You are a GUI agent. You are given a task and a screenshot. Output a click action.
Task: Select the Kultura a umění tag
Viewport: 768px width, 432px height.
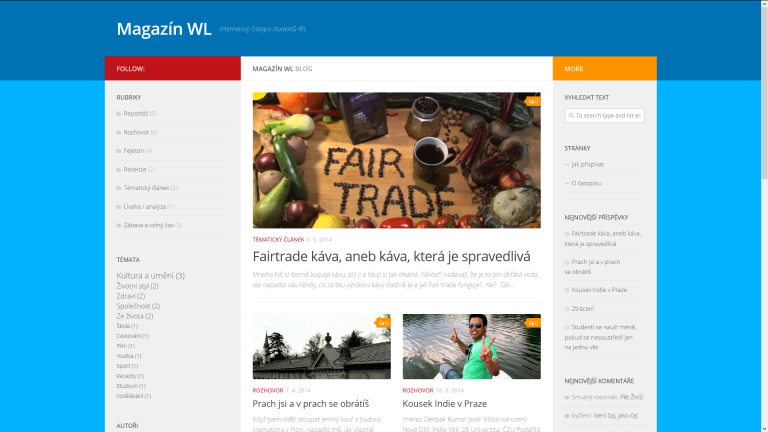(150, 276)
